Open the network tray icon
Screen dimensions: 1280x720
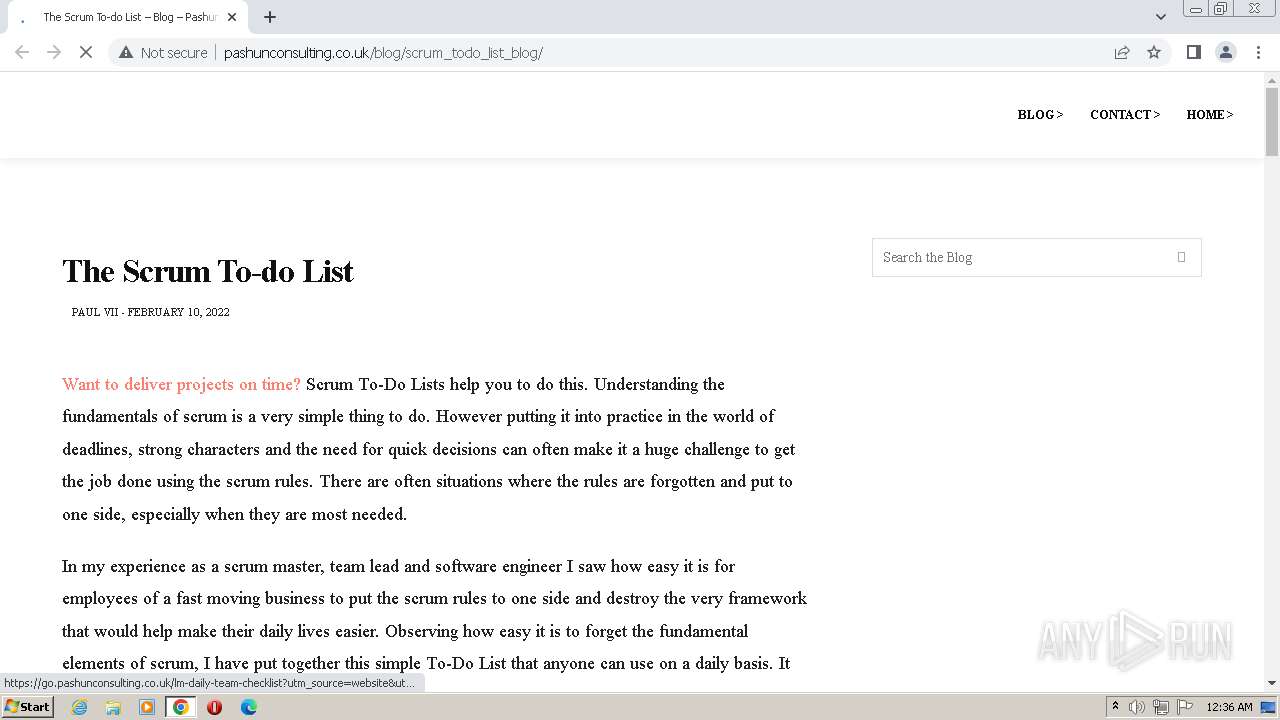1161,707
